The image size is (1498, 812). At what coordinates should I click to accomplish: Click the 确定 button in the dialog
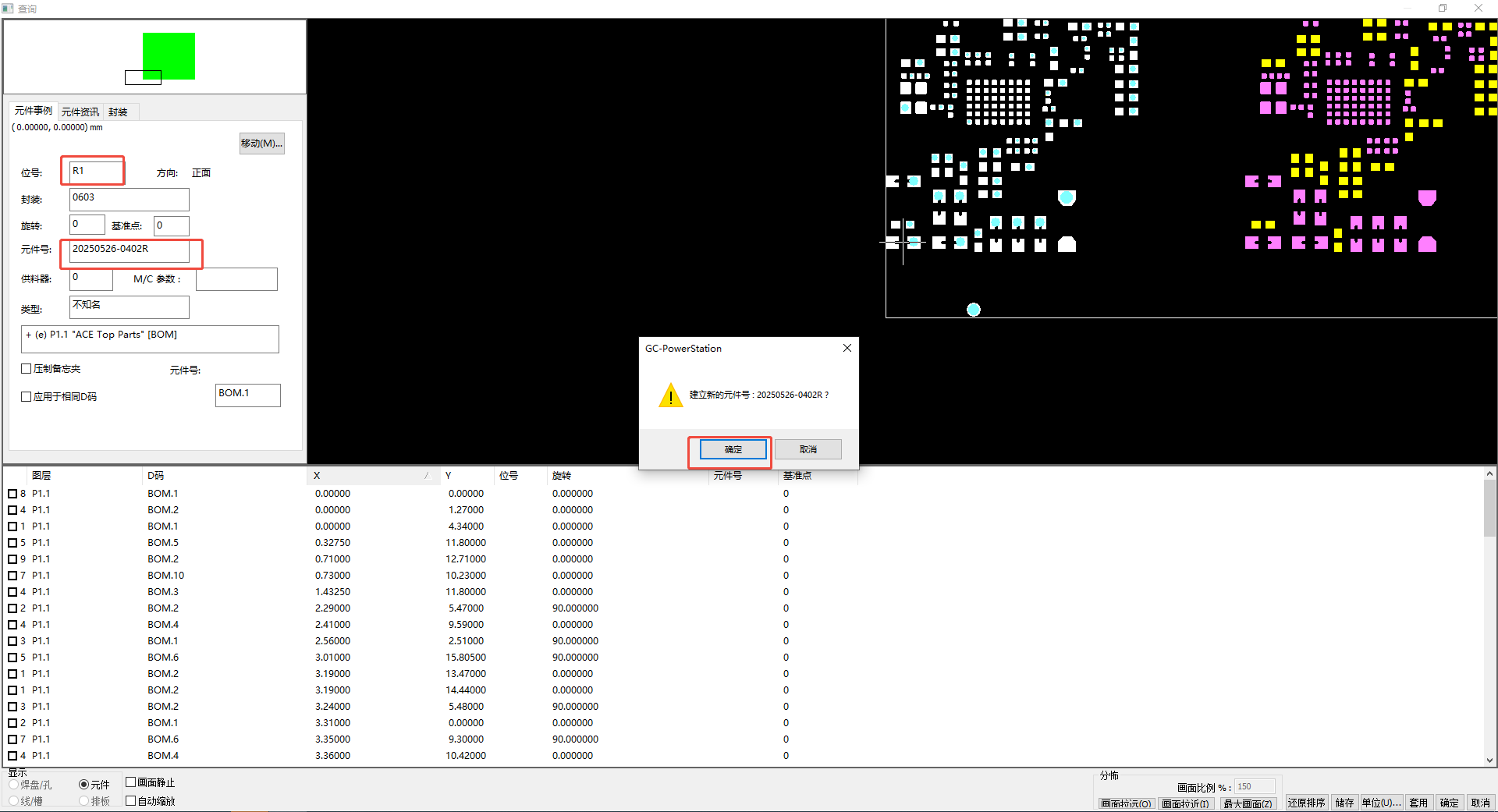pos(733,449)
